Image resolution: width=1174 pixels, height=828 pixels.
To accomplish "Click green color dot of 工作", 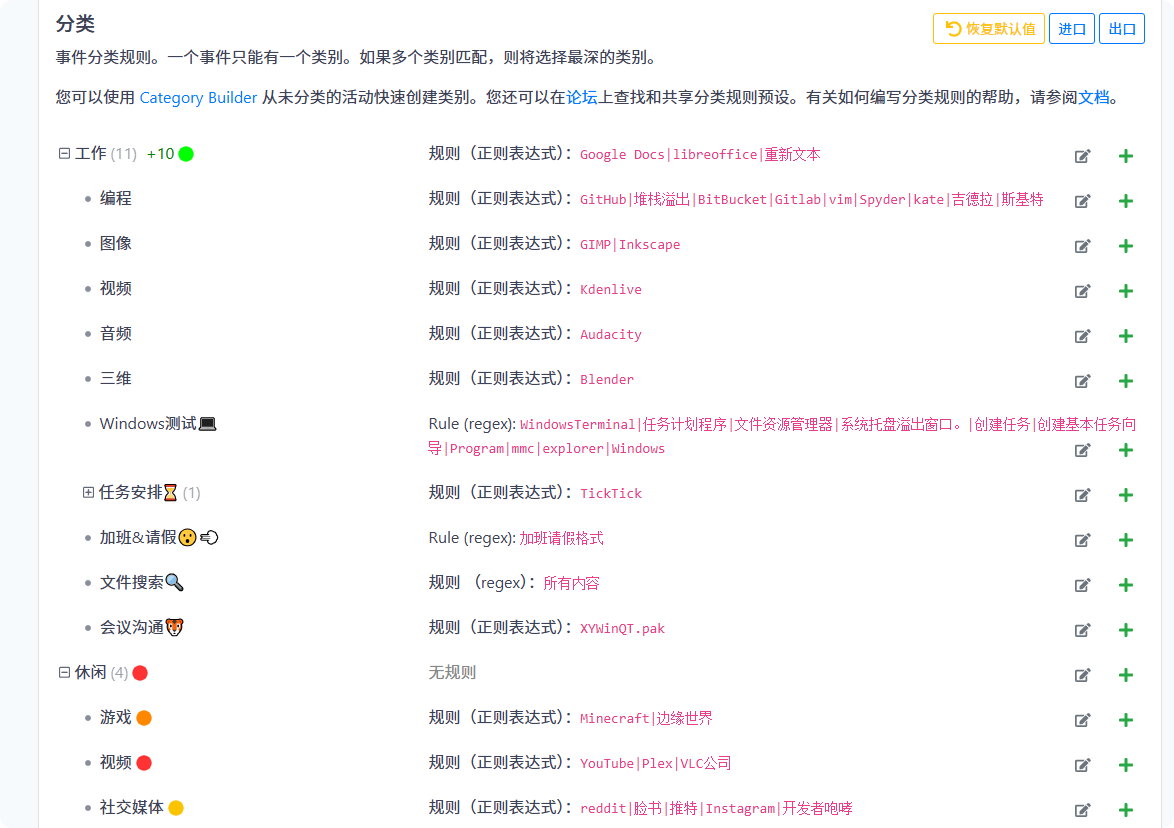I will coord(186,154).
